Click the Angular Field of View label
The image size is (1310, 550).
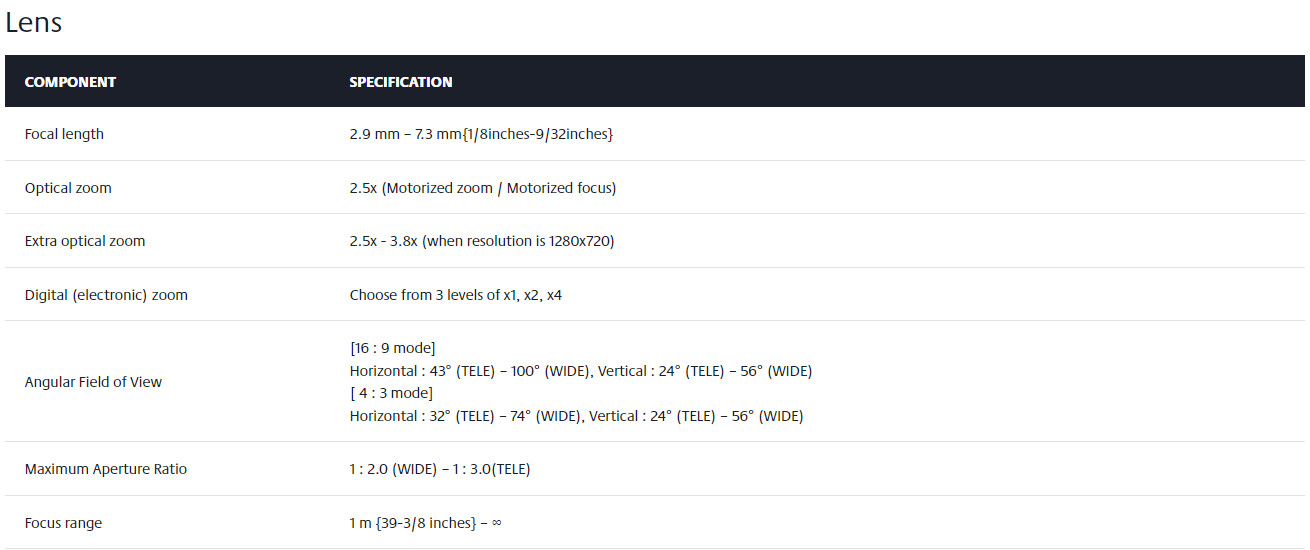pos(93,382)
